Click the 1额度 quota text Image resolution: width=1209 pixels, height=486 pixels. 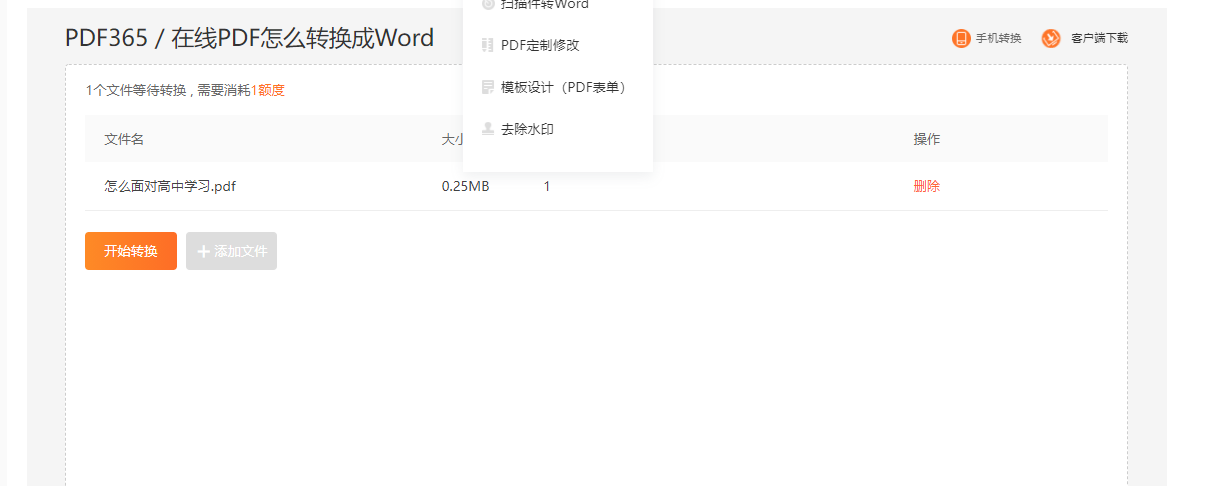(x=267, y=90)
